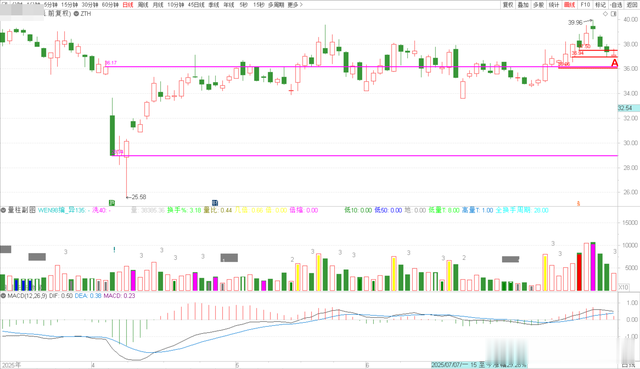Open the 多周期 multi-period option
Image resolution: width=640 pixels, height=369 pixels.
tap(276, 5)
